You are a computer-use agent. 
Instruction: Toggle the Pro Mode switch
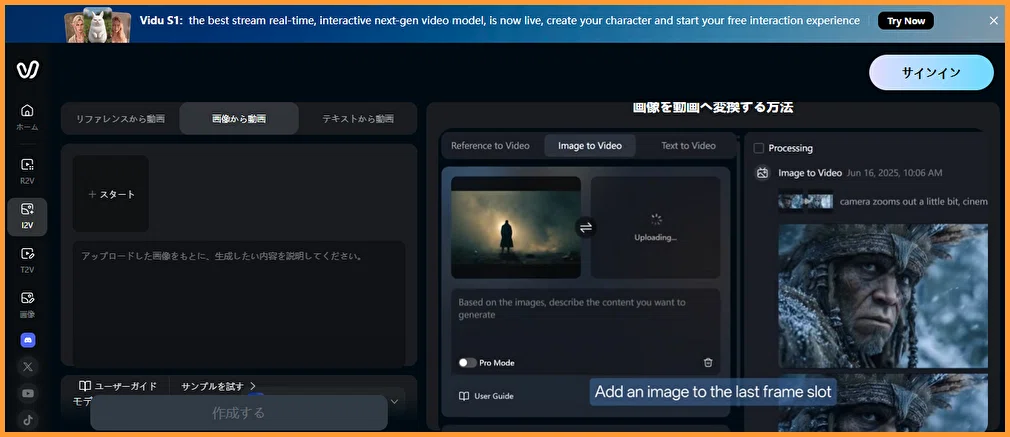(x=467, y=363)
